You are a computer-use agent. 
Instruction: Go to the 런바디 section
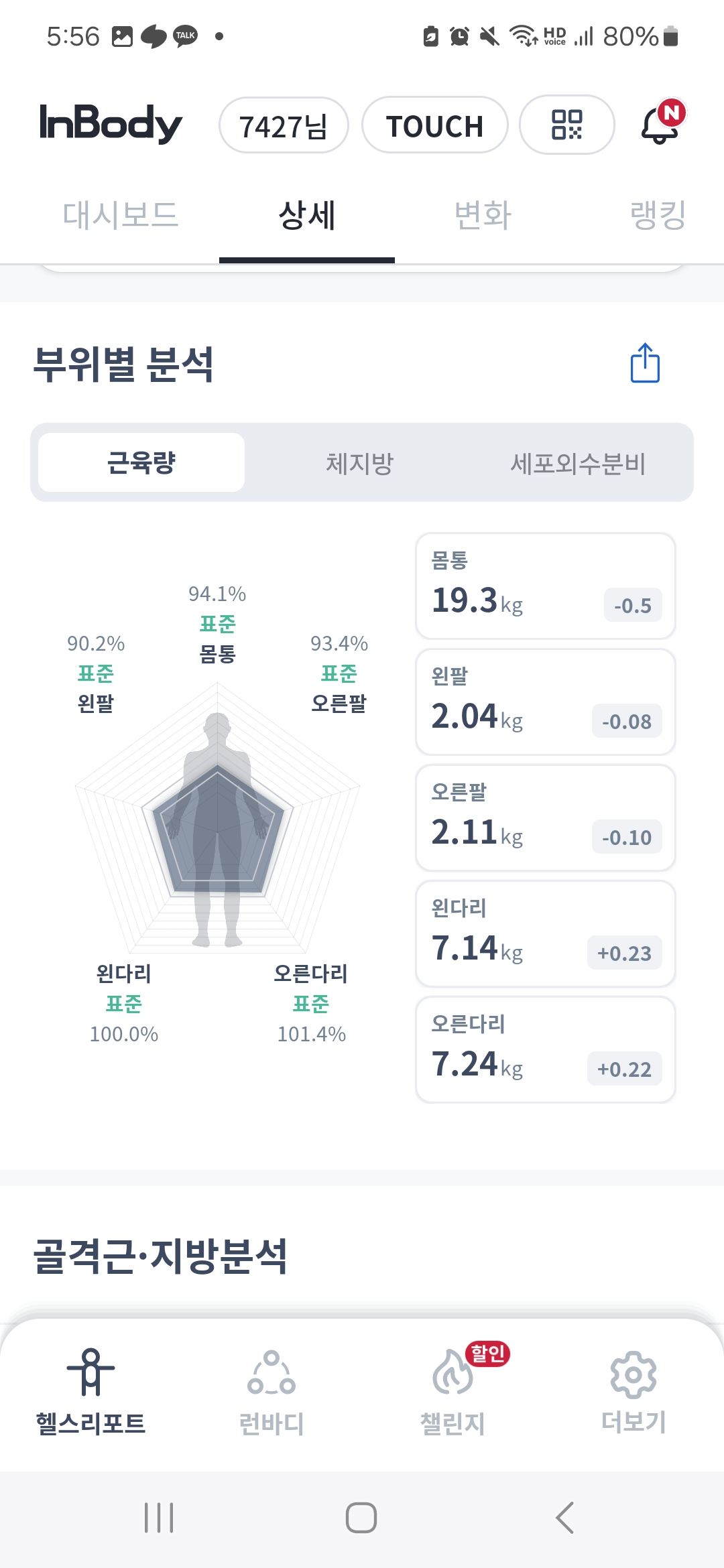[271, 1391]
